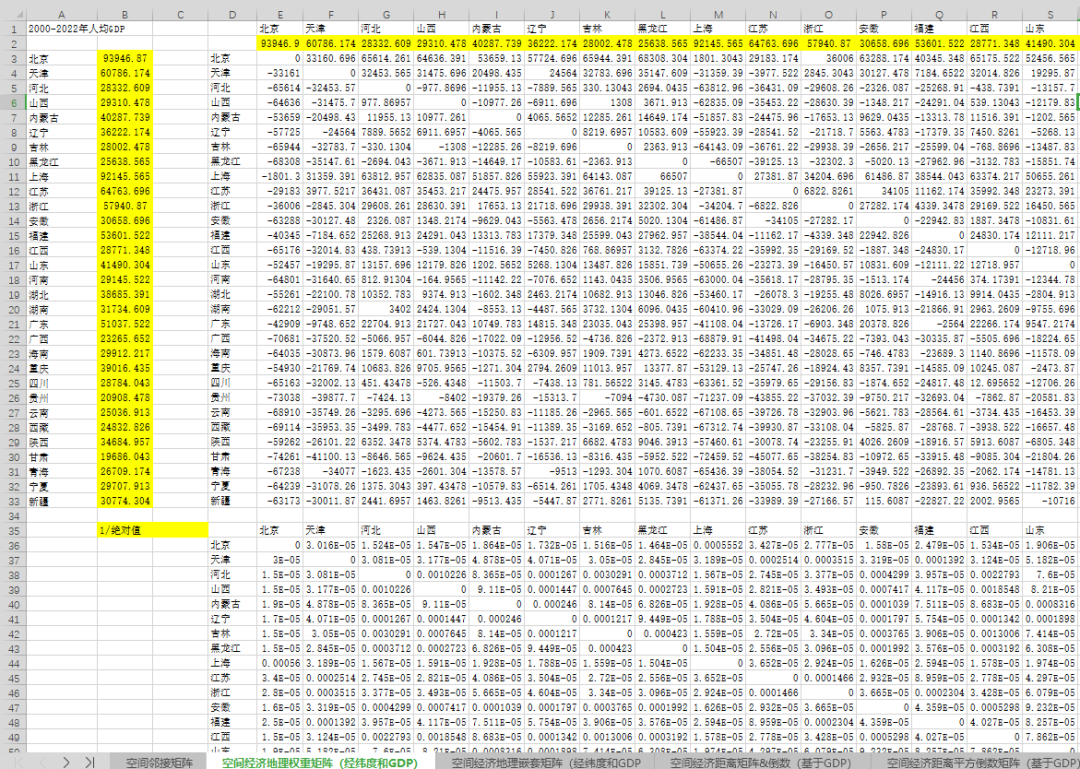Jump to the first sheet with the start arrow
This screenshot has width=1080, height=769.
pyautogui.click(x=19, y=761)
